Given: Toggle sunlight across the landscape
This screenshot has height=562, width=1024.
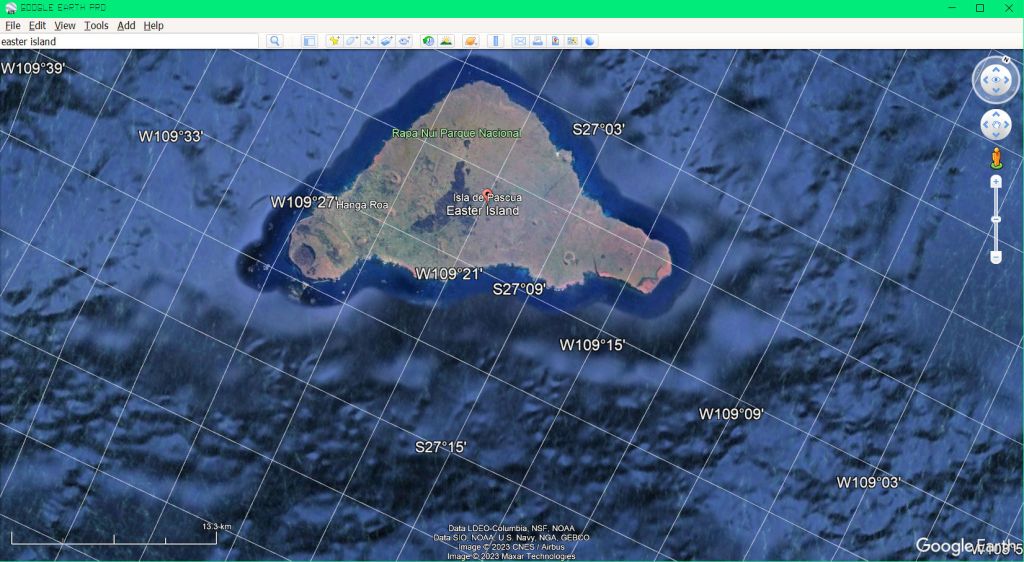Looking at the screenshot, I should pyautogui.click(x=446, y=41).
